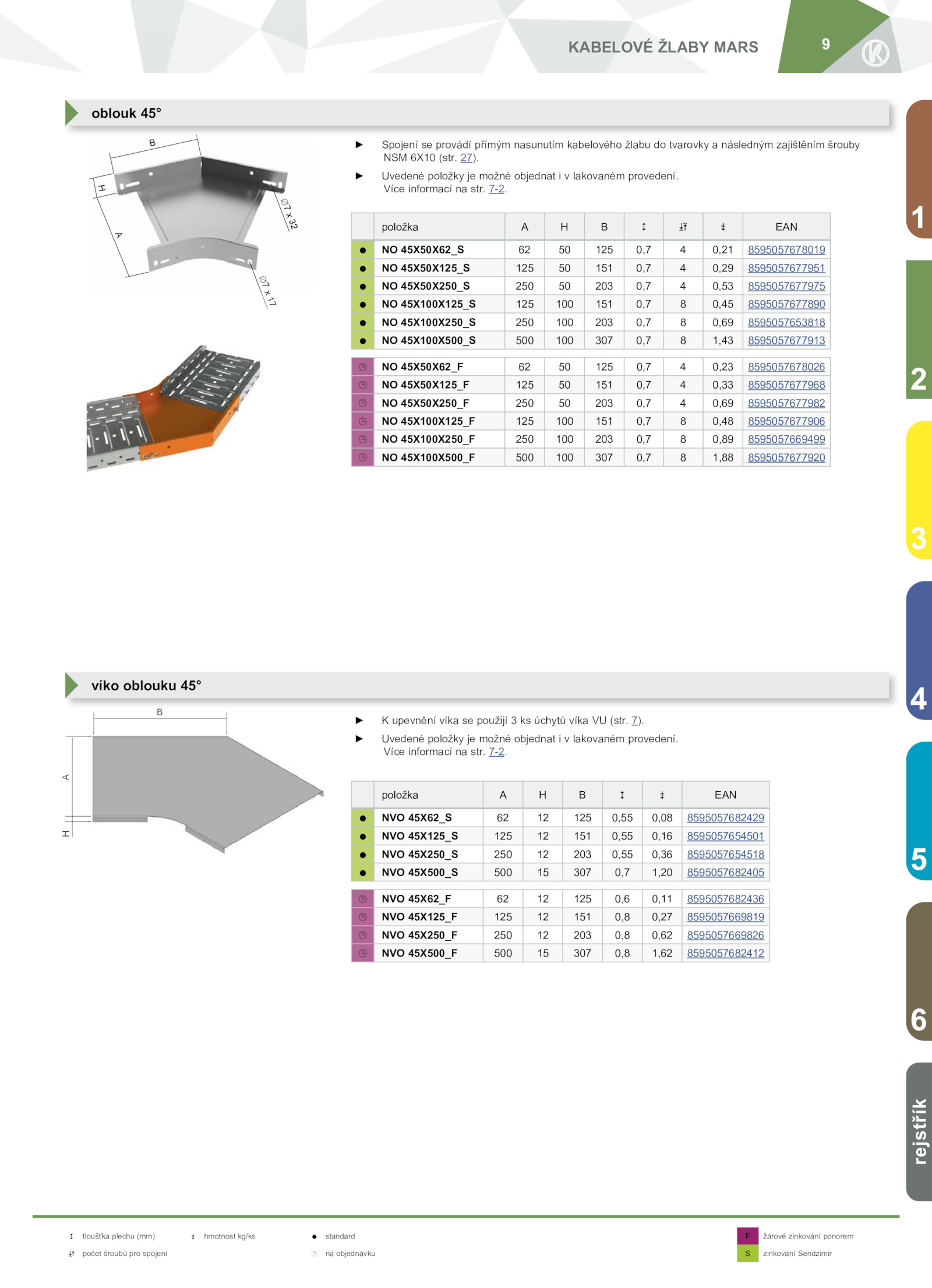Click the on-order clock icon for NO 45X100X500_F
This screenshot has height=1288, width=932.
click(x=362, y=458)
